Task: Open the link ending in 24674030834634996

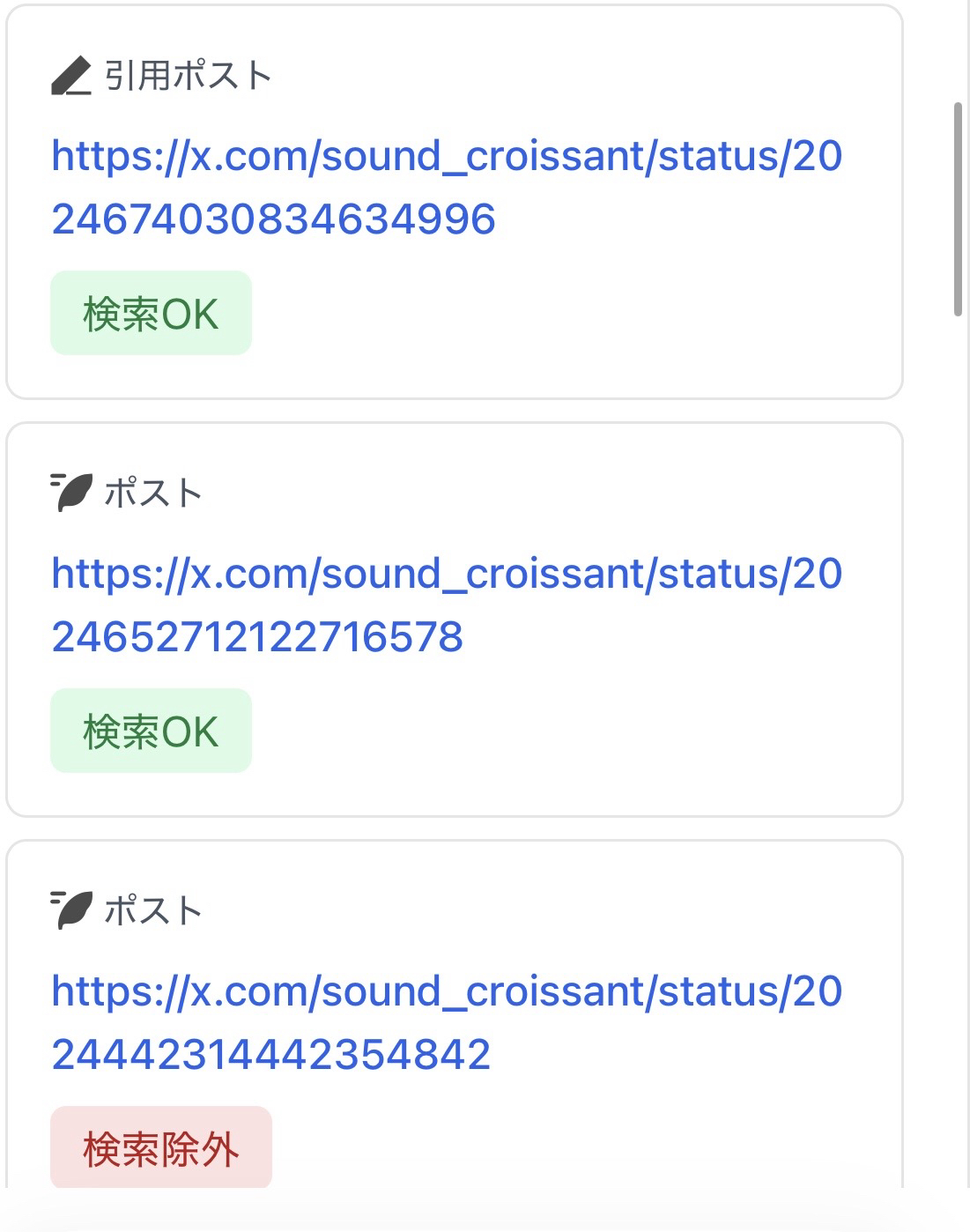Action: [273, 219]
